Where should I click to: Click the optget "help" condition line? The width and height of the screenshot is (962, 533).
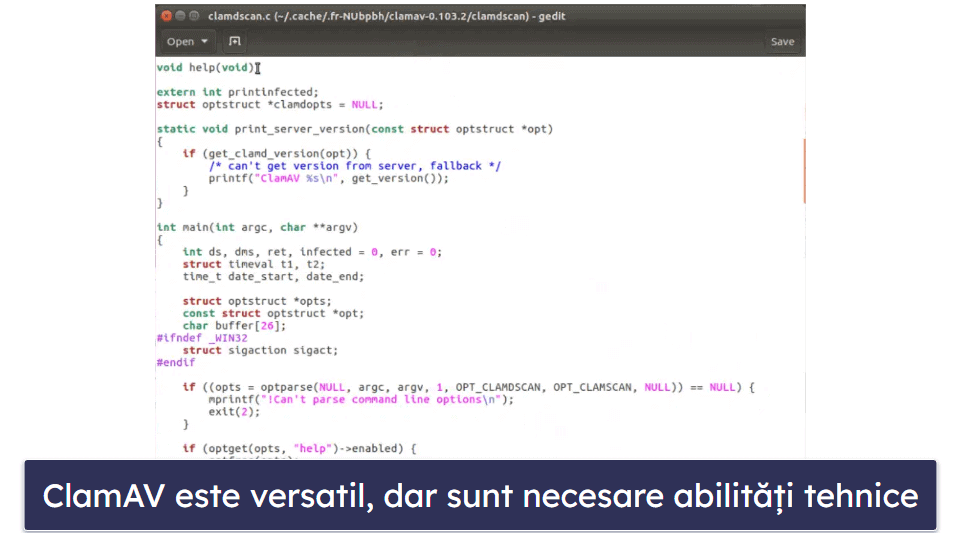[x=299, y=448]
